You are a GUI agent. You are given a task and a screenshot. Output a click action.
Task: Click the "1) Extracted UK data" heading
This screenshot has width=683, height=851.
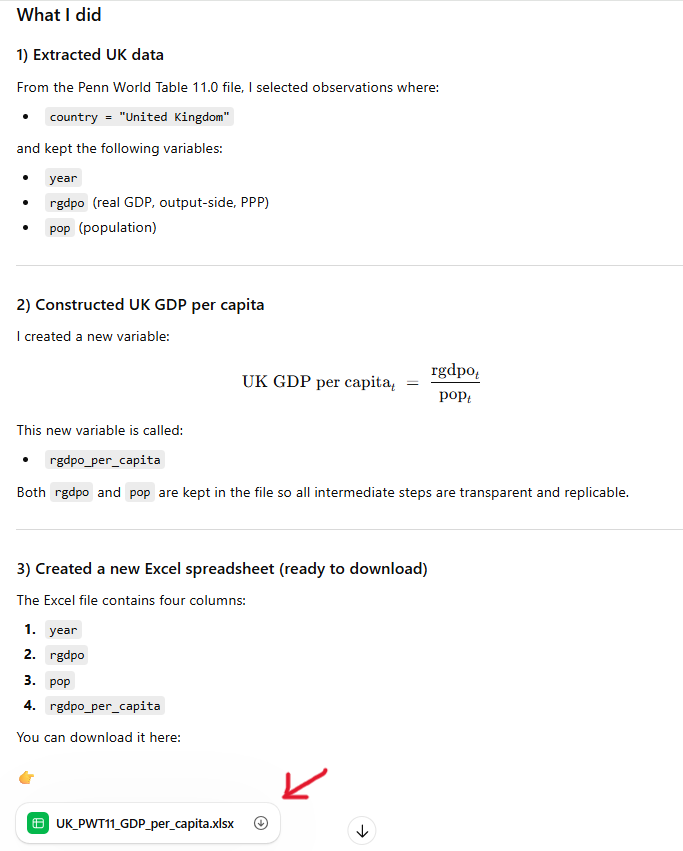coord(90,55)
